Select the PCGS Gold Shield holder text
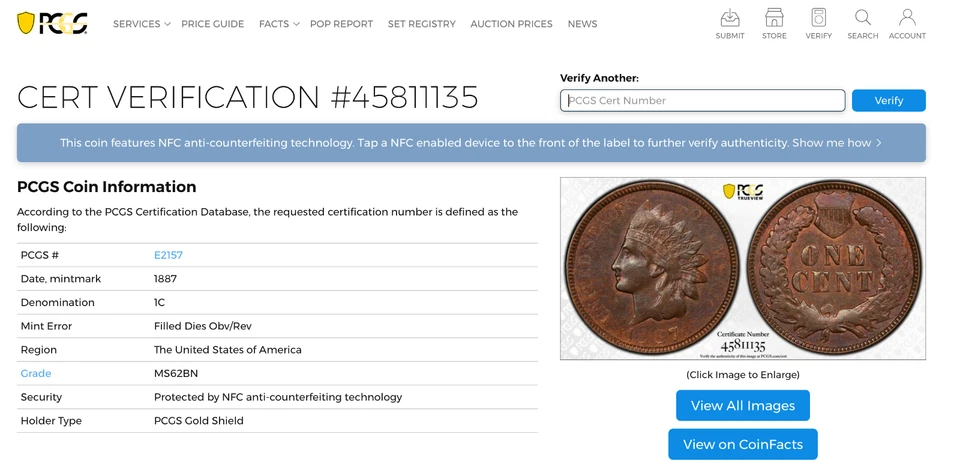Image resolution: width=960 pixels, height=473 pixels. coord(198,421)
